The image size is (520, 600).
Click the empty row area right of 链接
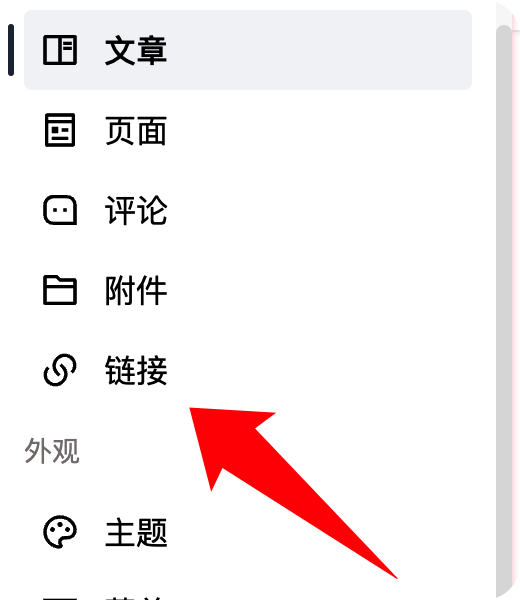[x=319, y=370]
